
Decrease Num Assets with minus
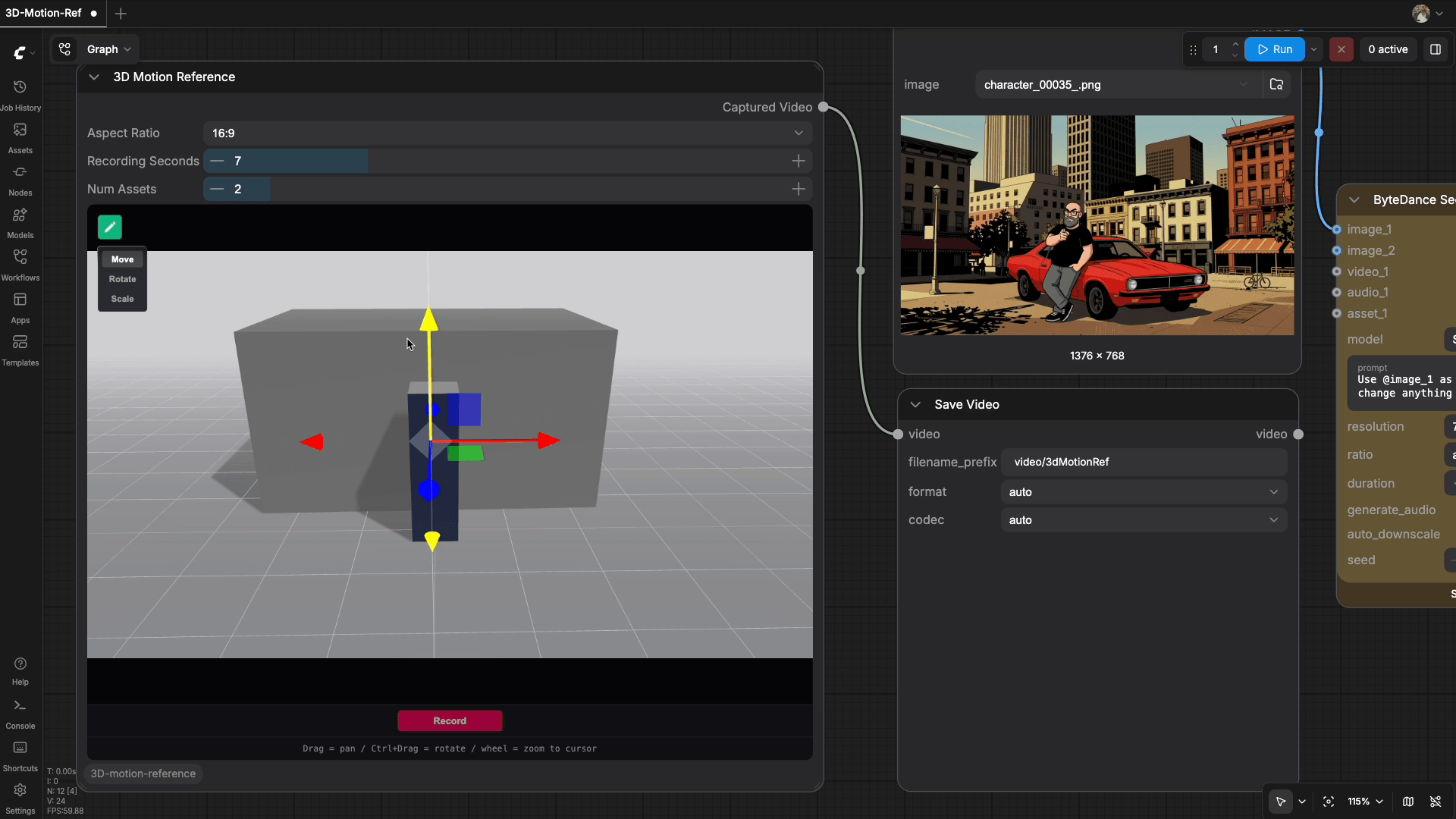(x=217, y=189)
